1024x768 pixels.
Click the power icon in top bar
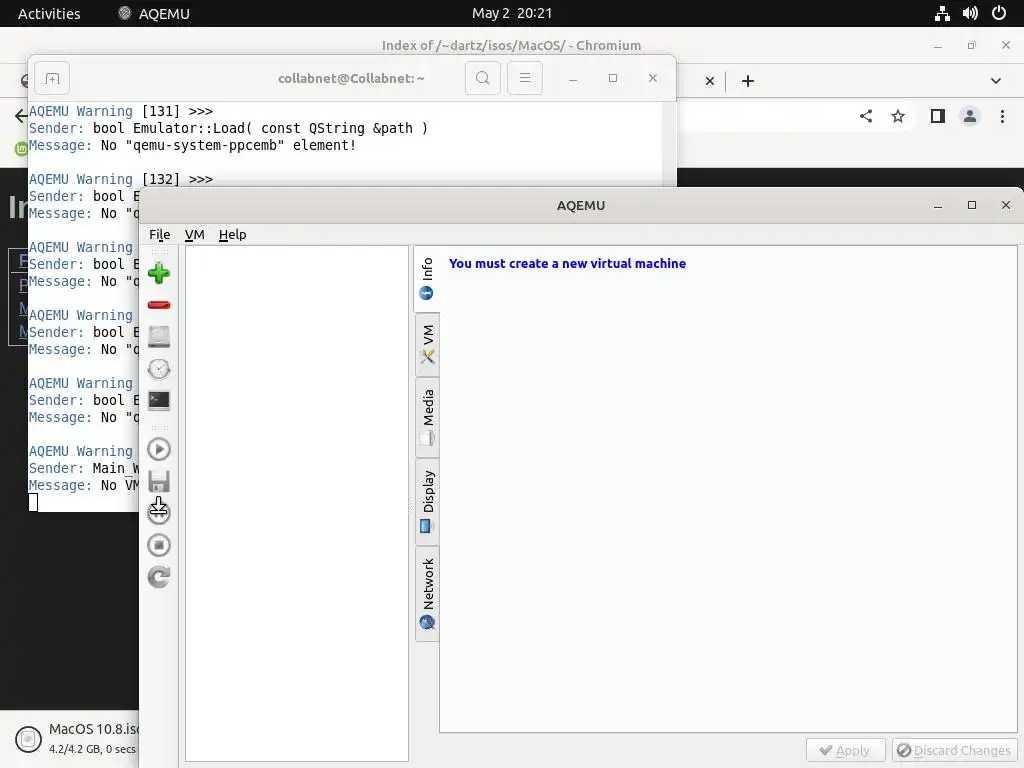999,14
